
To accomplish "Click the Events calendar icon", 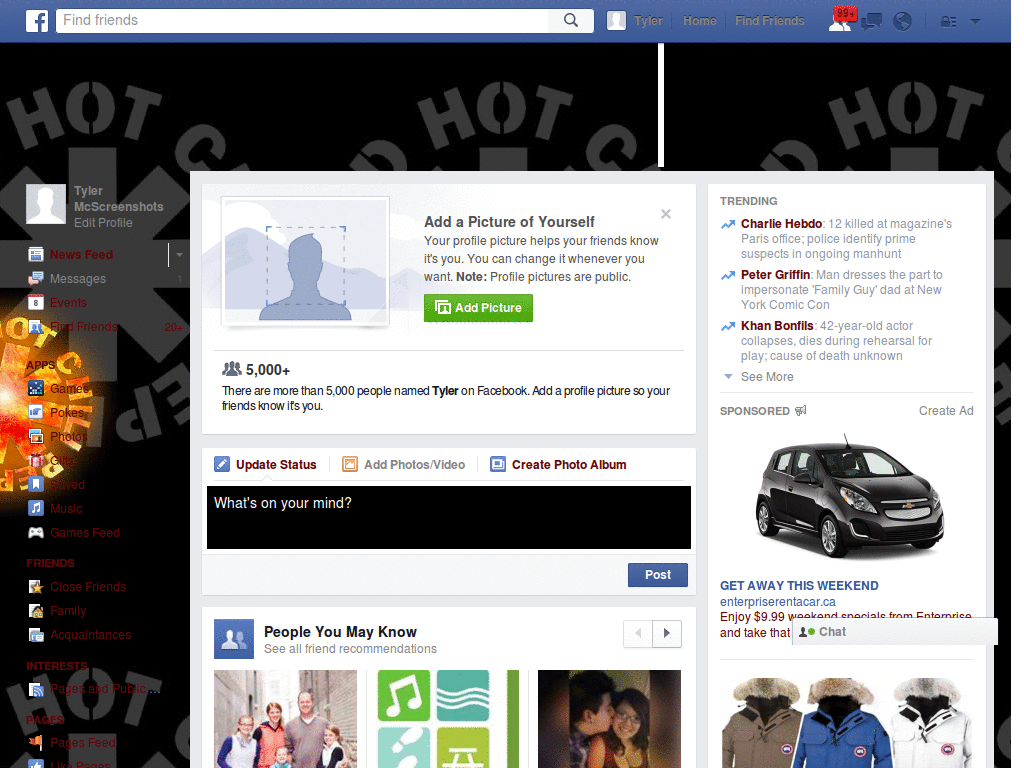I will (x=36, y=302).
